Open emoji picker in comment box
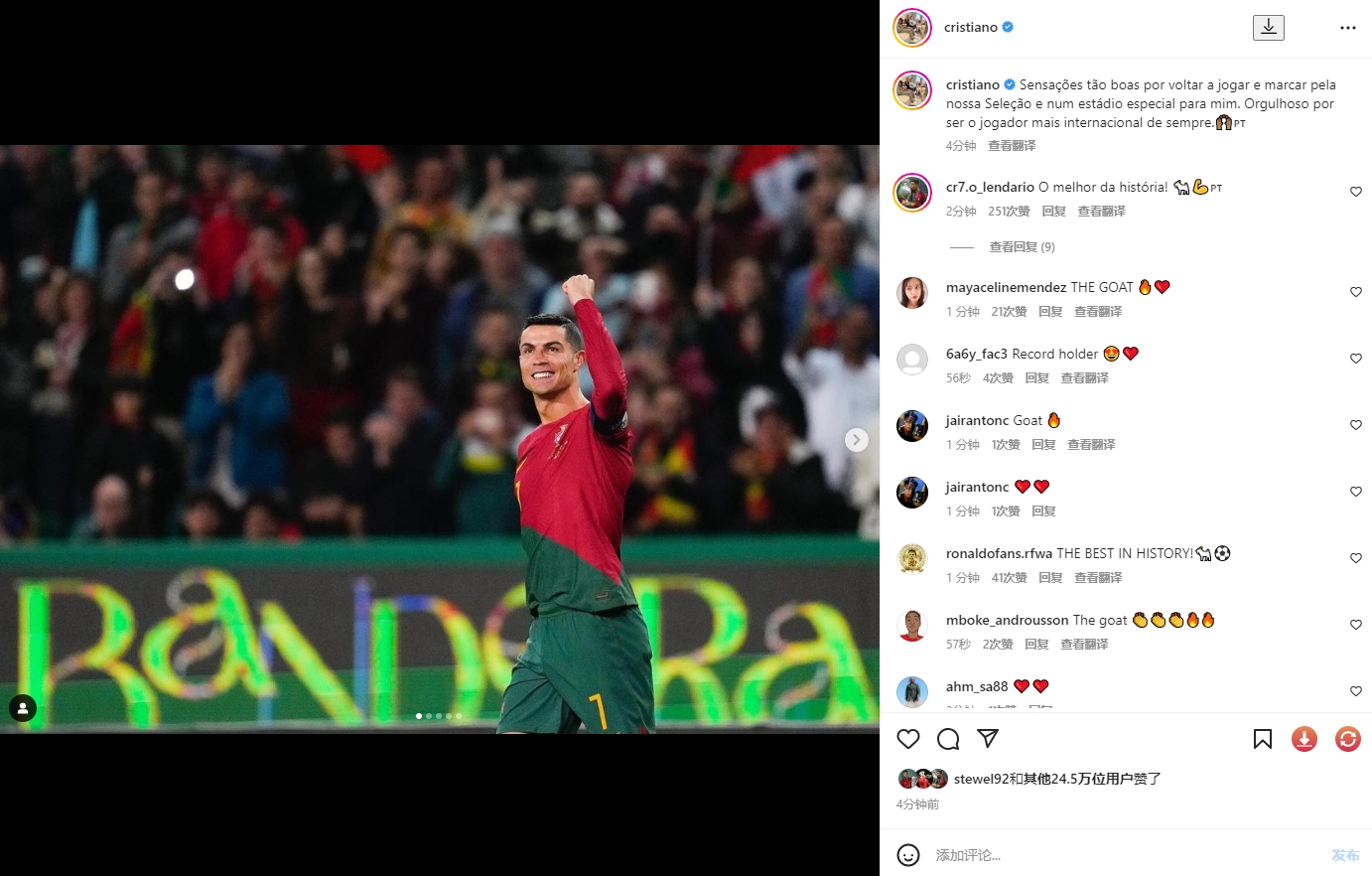1372x876 pixels. 908,855
